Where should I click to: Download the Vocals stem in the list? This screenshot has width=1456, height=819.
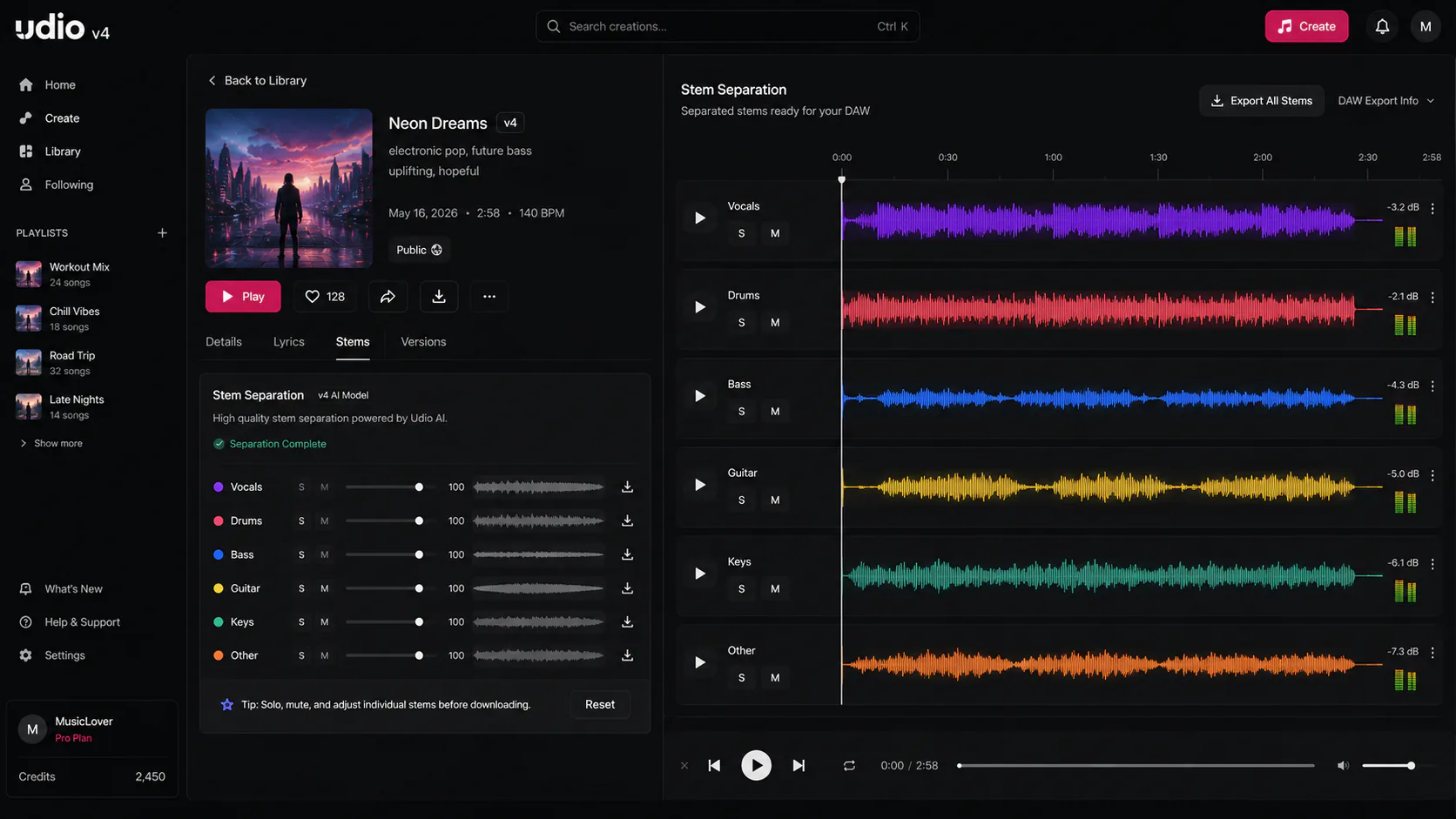tap(627, 487)
